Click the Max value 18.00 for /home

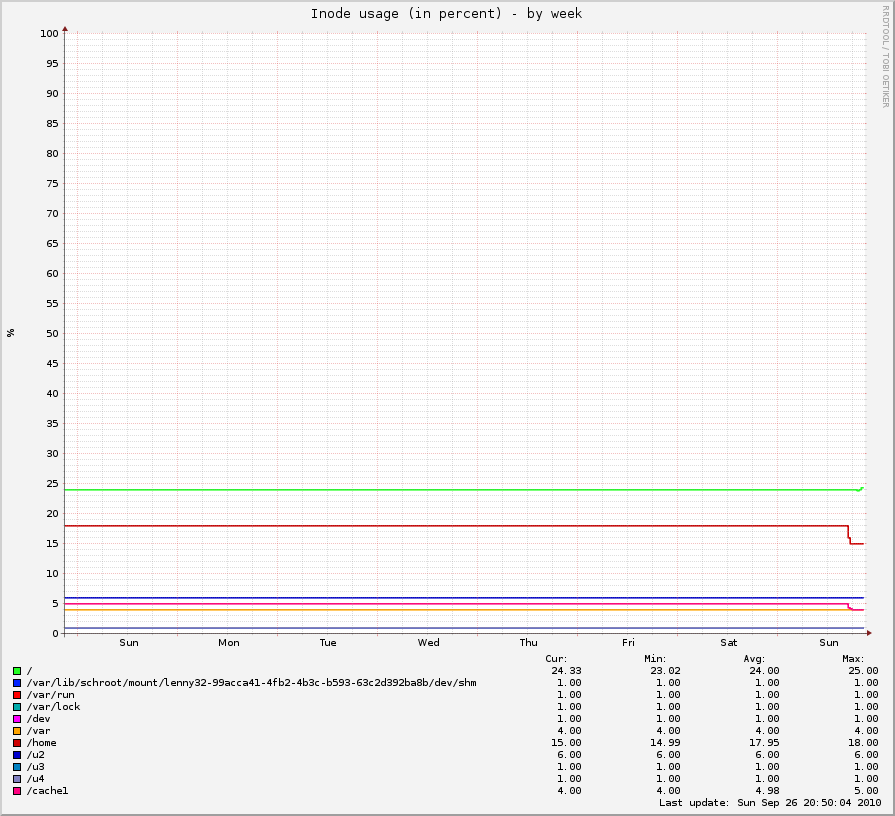(x=863, y=743)
